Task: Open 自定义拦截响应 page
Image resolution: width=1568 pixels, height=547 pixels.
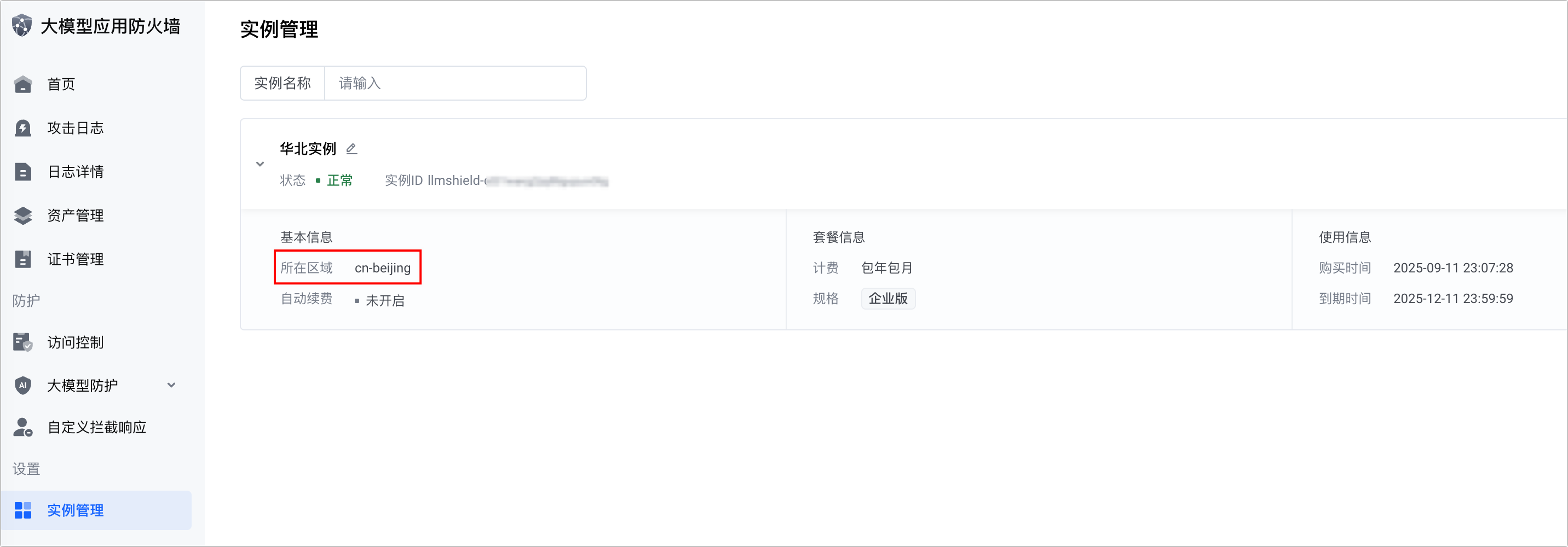Action: point(96,427)
